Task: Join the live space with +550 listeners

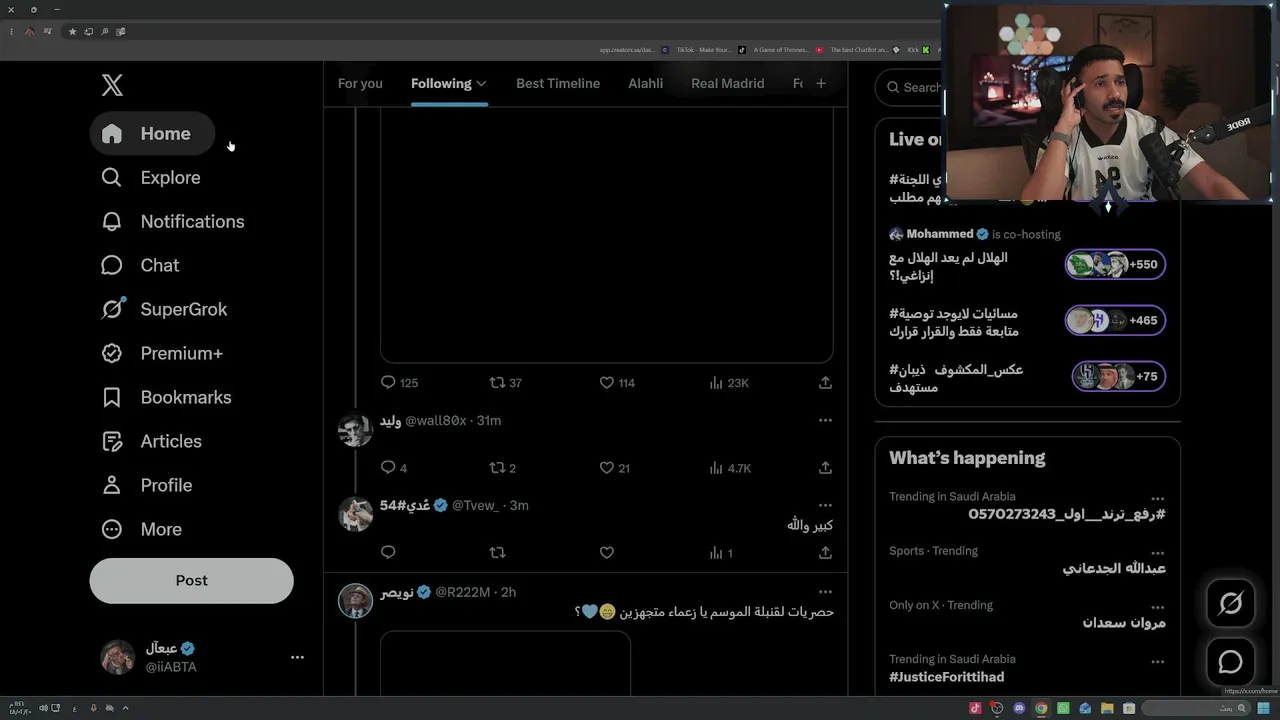Action: pos(1114,265)
